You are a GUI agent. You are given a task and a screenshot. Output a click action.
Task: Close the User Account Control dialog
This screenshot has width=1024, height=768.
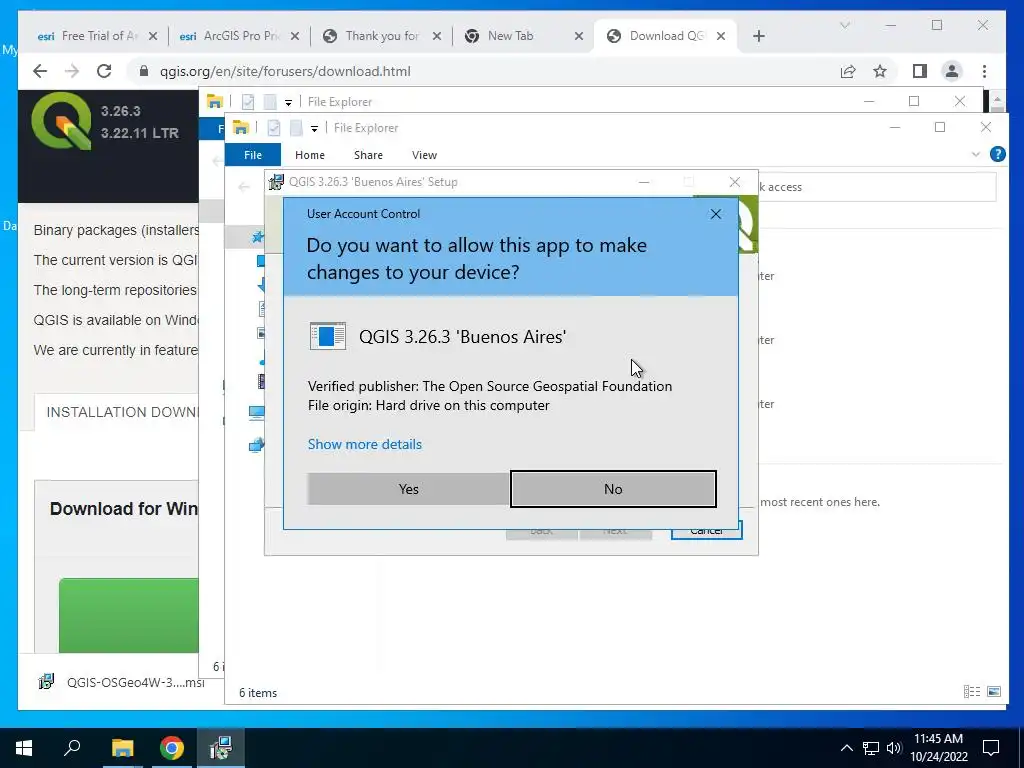[x=716, y=214]
